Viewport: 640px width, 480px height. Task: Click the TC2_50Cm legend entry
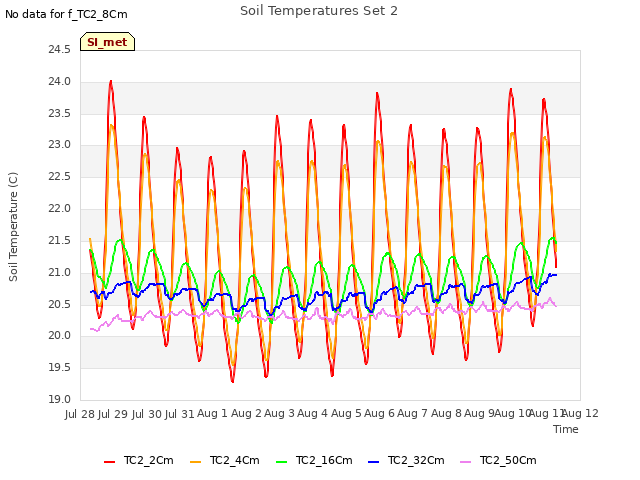498,460
